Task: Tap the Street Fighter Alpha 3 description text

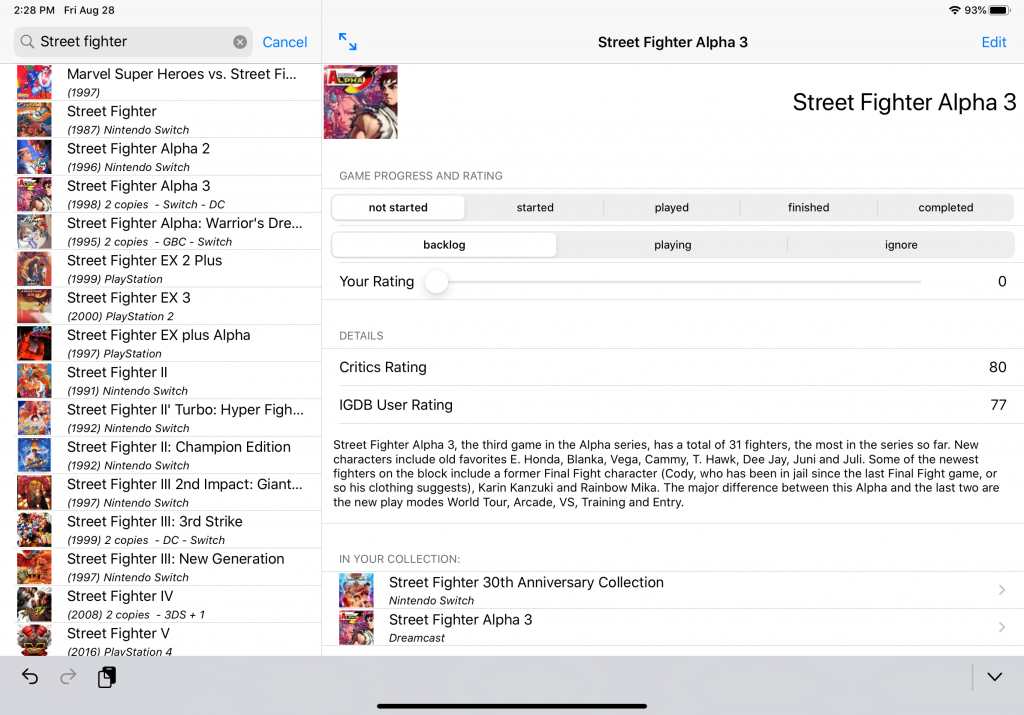Action: click(666, 473)
